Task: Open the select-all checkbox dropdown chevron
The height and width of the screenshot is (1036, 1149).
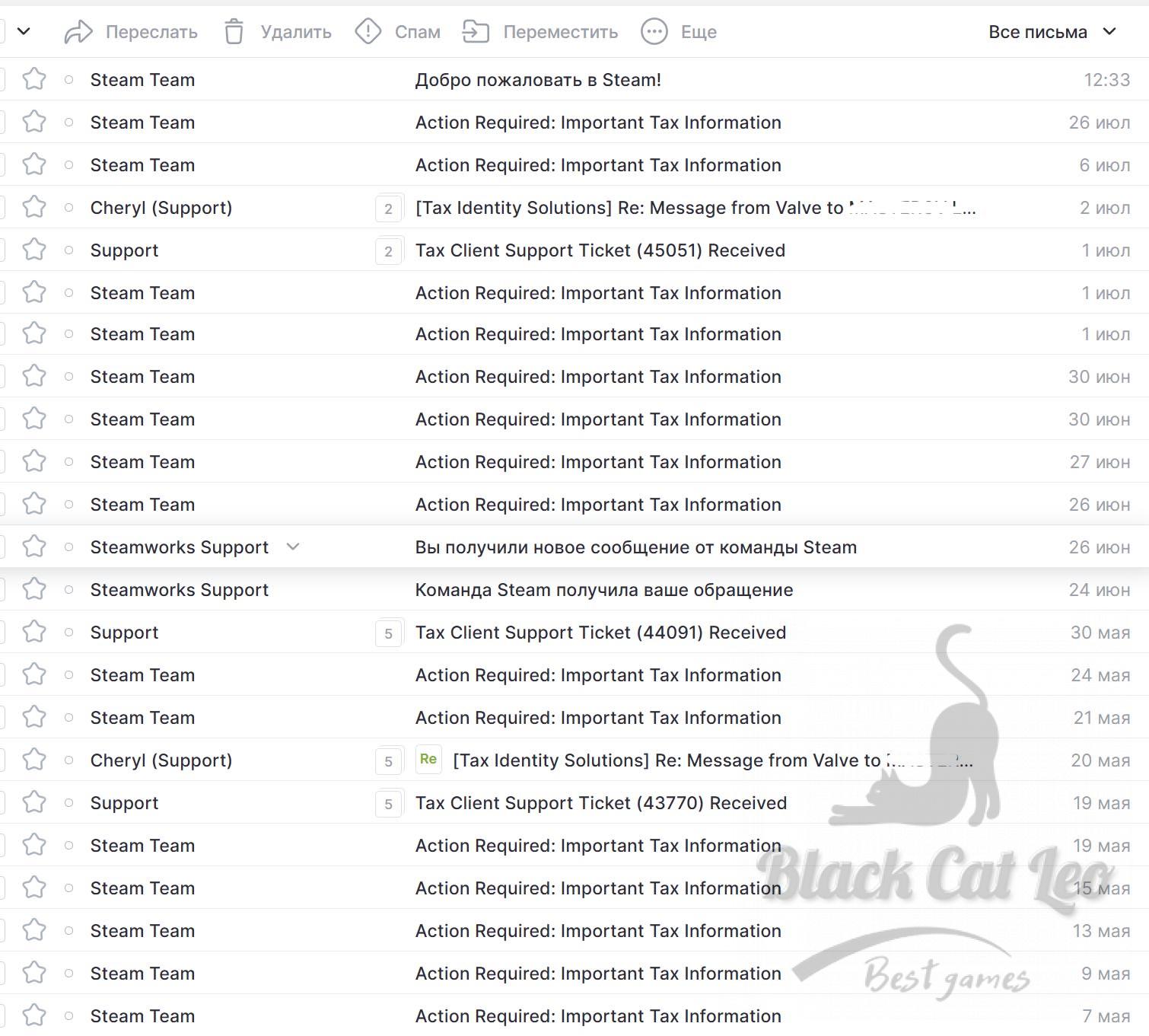Action: [24, 31]
